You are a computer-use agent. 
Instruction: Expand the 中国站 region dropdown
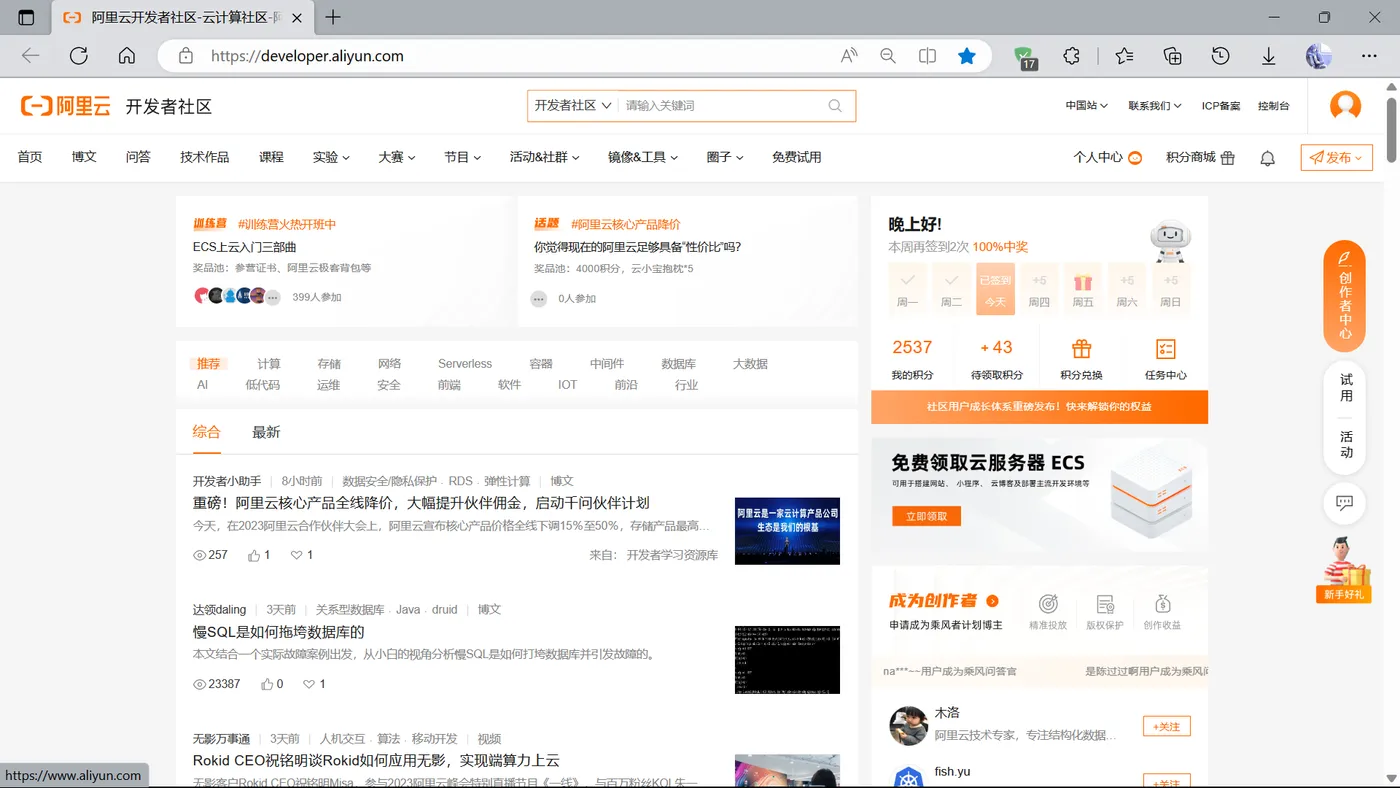coord(1086,106)
